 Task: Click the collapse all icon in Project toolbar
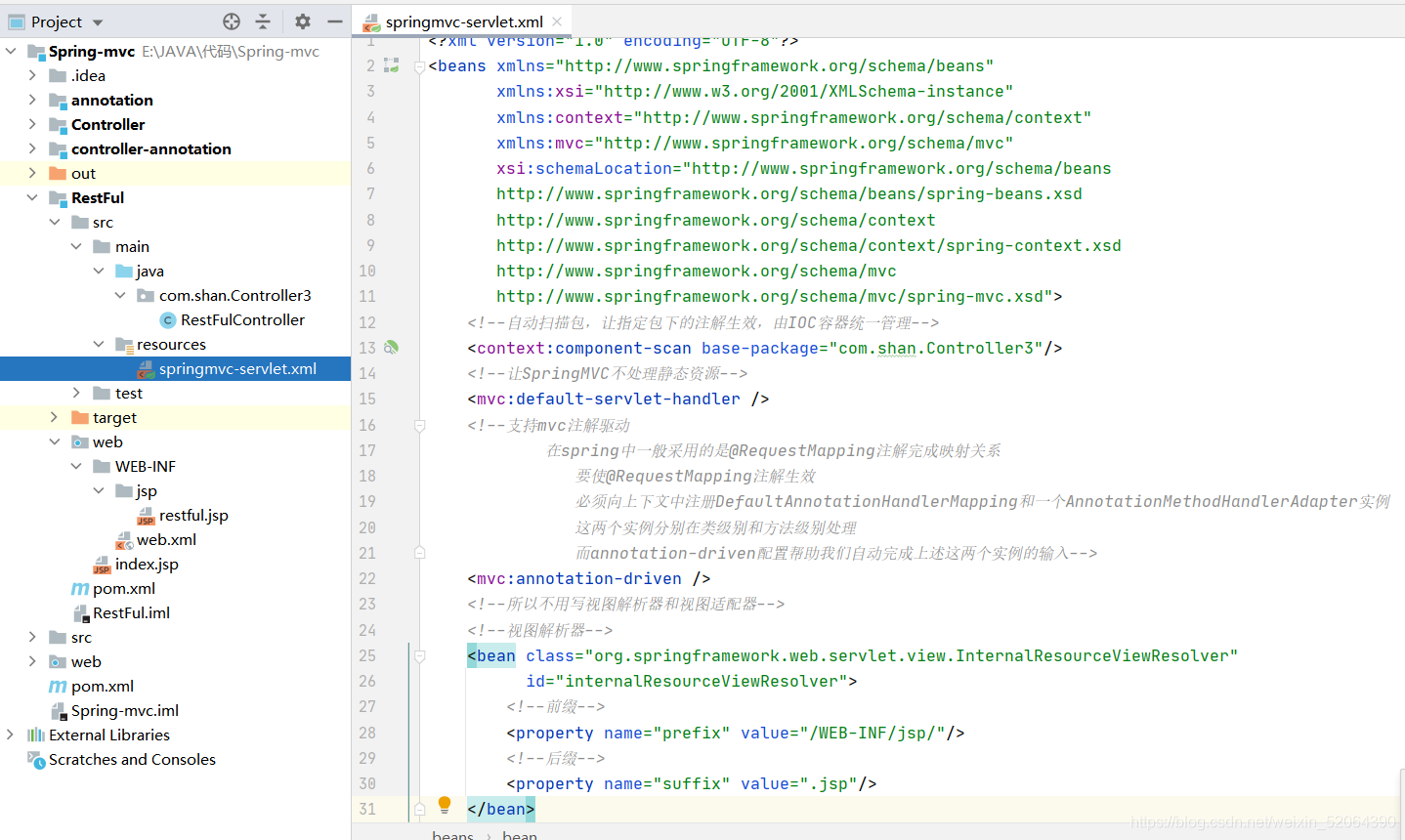tap(263, 21)
